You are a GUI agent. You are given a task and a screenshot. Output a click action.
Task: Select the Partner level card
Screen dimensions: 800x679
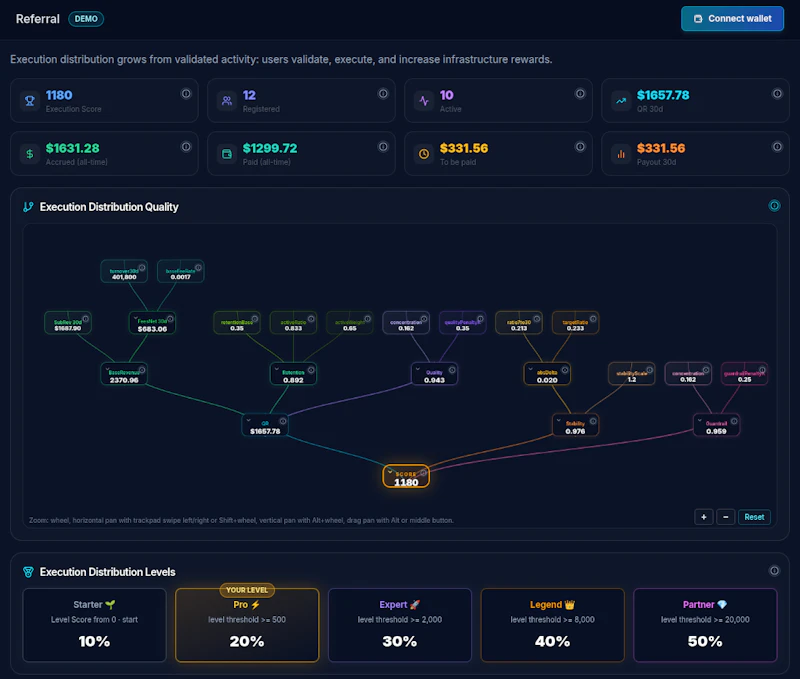tap(705, 625)
